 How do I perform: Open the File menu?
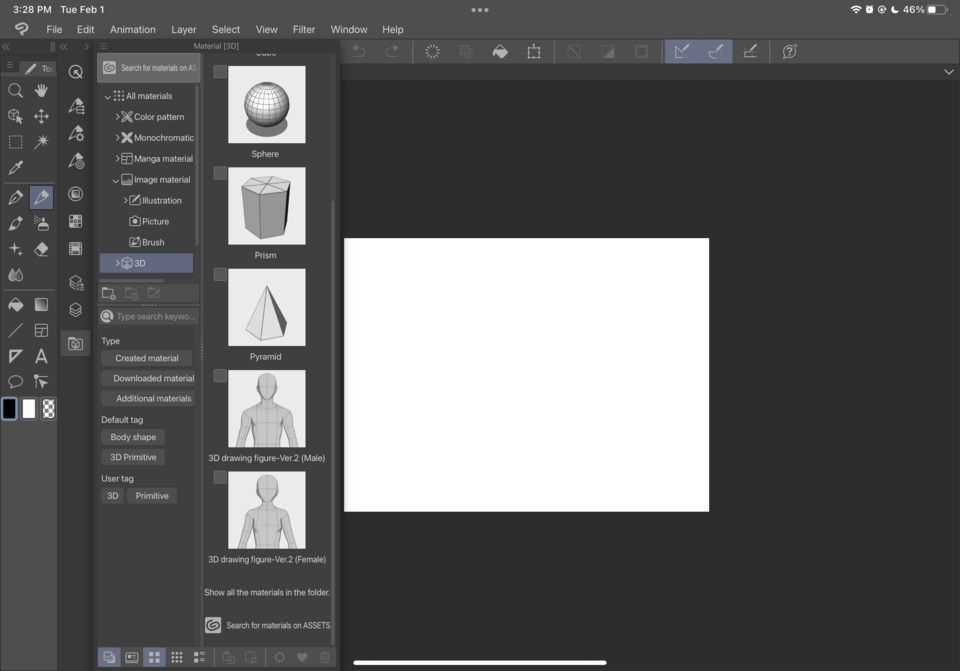point(54,29)
